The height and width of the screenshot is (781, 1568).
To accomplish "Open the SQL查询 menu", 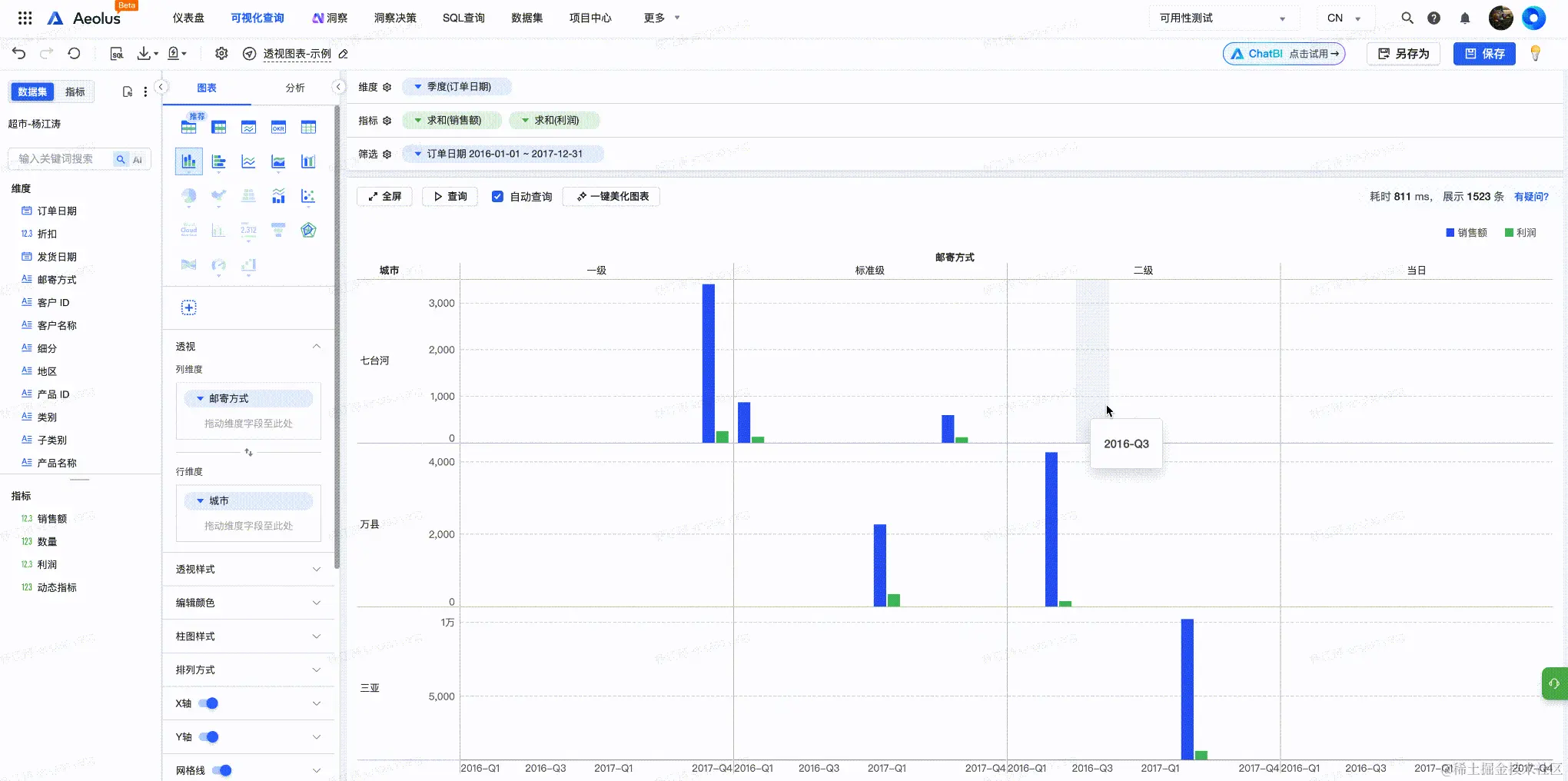I will [x=463, y=18].
